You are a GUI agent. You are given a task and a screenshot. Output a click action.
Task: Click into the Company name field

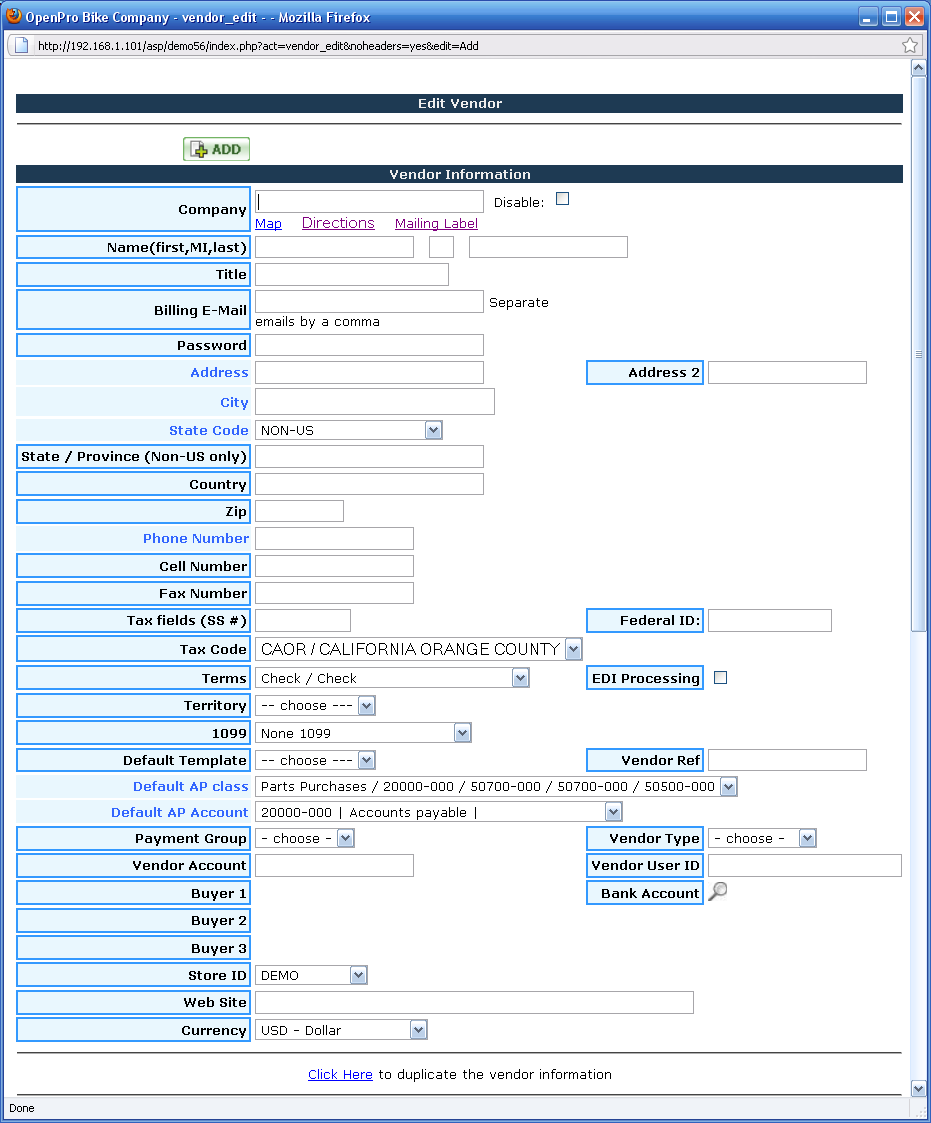tap(369, 201)
